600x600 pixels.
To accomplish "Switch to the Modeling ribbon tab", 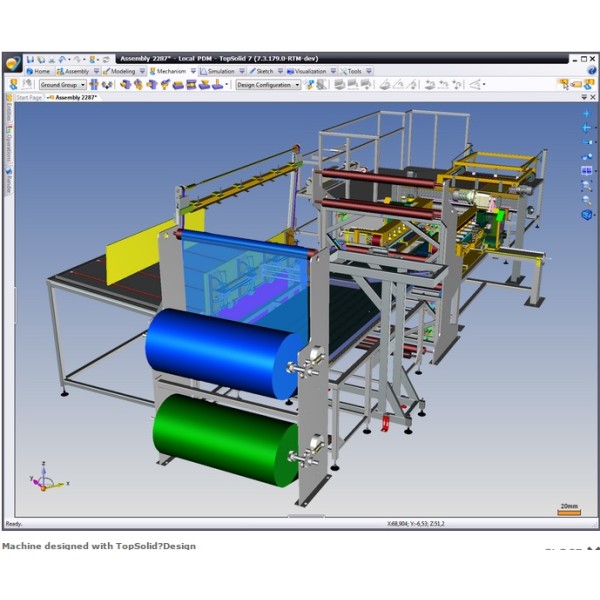I will [119, 71].
